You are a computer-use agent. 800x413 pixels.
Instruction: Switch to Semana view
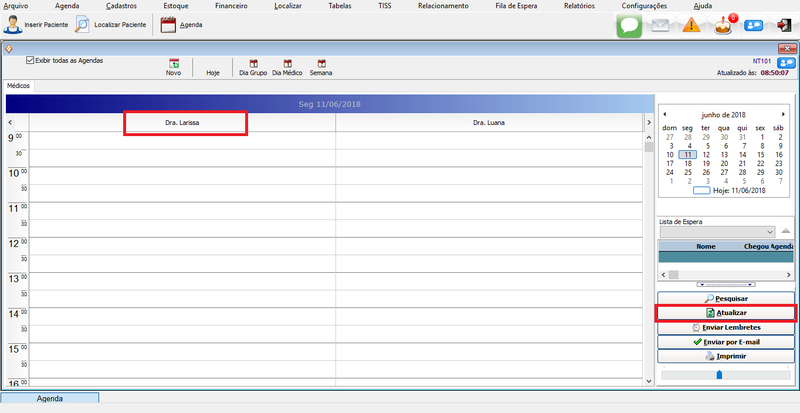coord(321,66)
